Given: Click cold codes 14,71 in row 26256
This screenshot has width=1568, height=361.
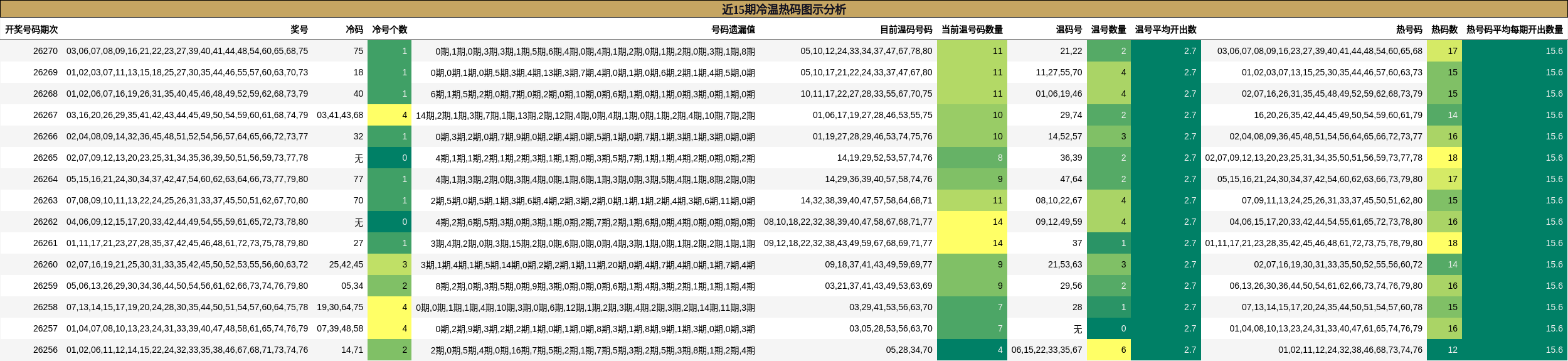Looking at the screenshot, I should pos(352,350).
